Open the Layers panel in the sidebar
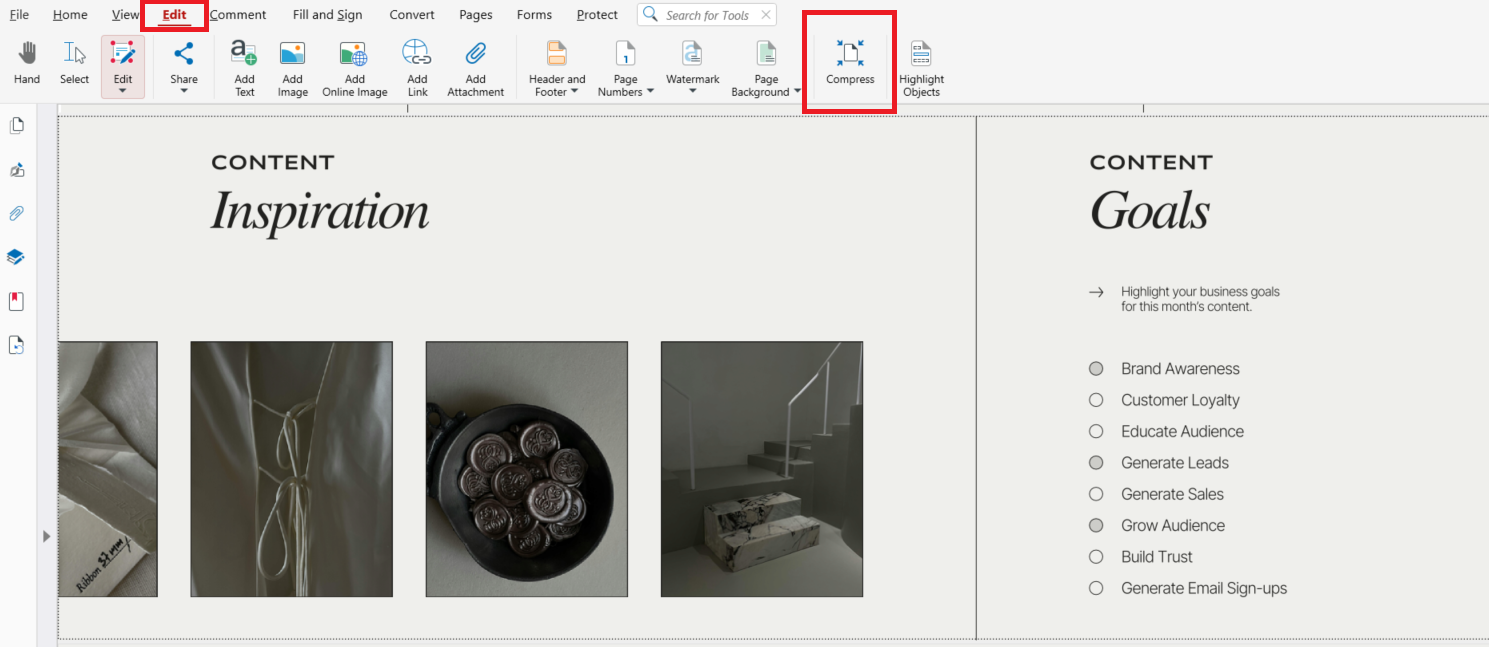 [15, 257]
